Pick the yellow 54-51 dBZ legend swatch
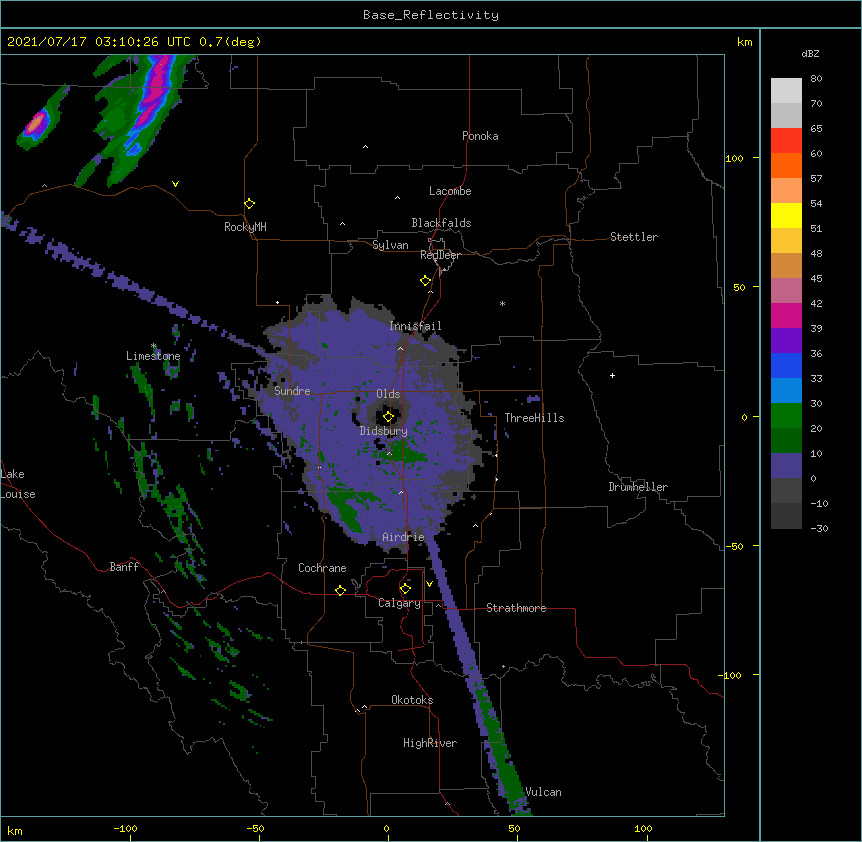Screen dimensions: 862x842 (x=786, y=215)
